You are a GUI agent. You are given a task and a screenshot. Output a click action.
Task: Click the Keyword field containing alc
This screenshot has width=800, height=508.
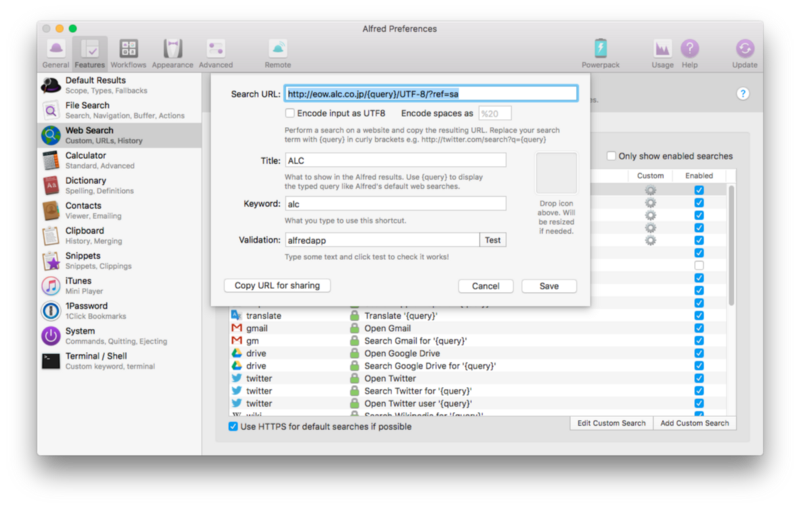395,204
